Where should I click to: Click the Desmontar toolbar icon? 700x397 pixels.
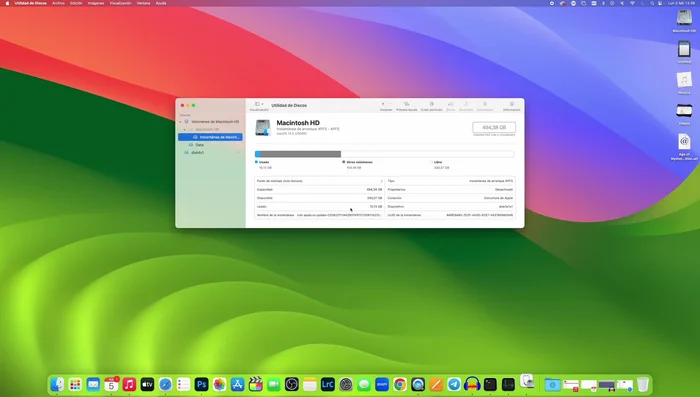coord(485,104)
